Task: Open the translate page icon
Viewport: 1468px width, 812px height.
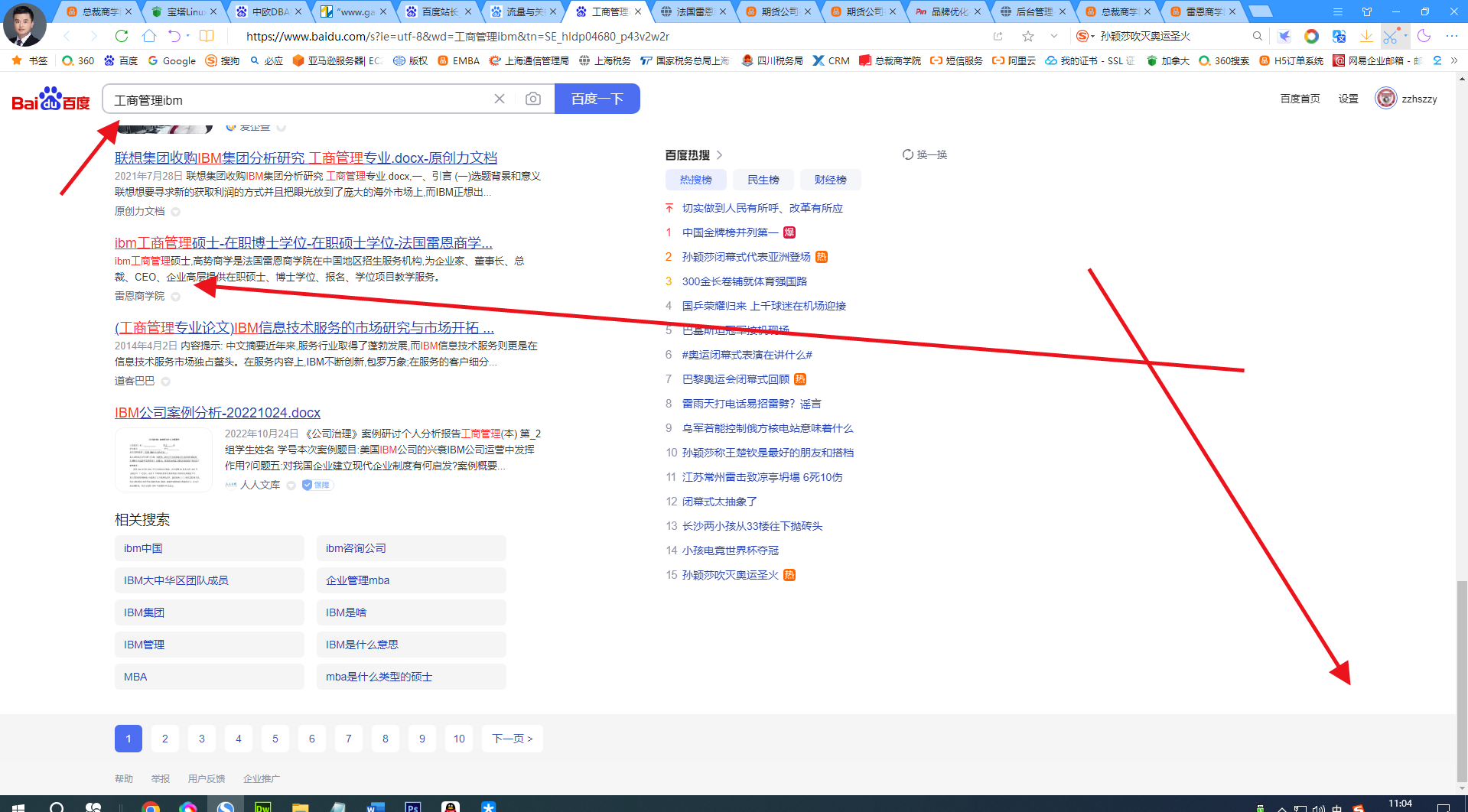Action: 1339,36
